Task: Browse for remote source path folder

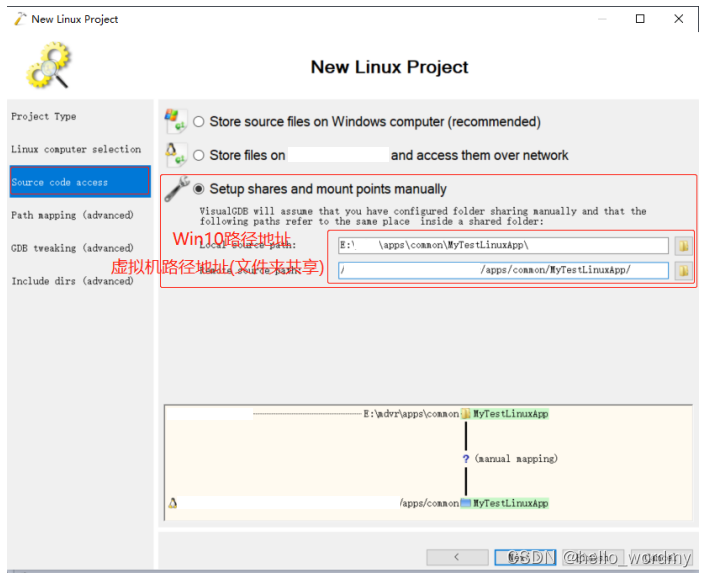Action: pos(684,270)
